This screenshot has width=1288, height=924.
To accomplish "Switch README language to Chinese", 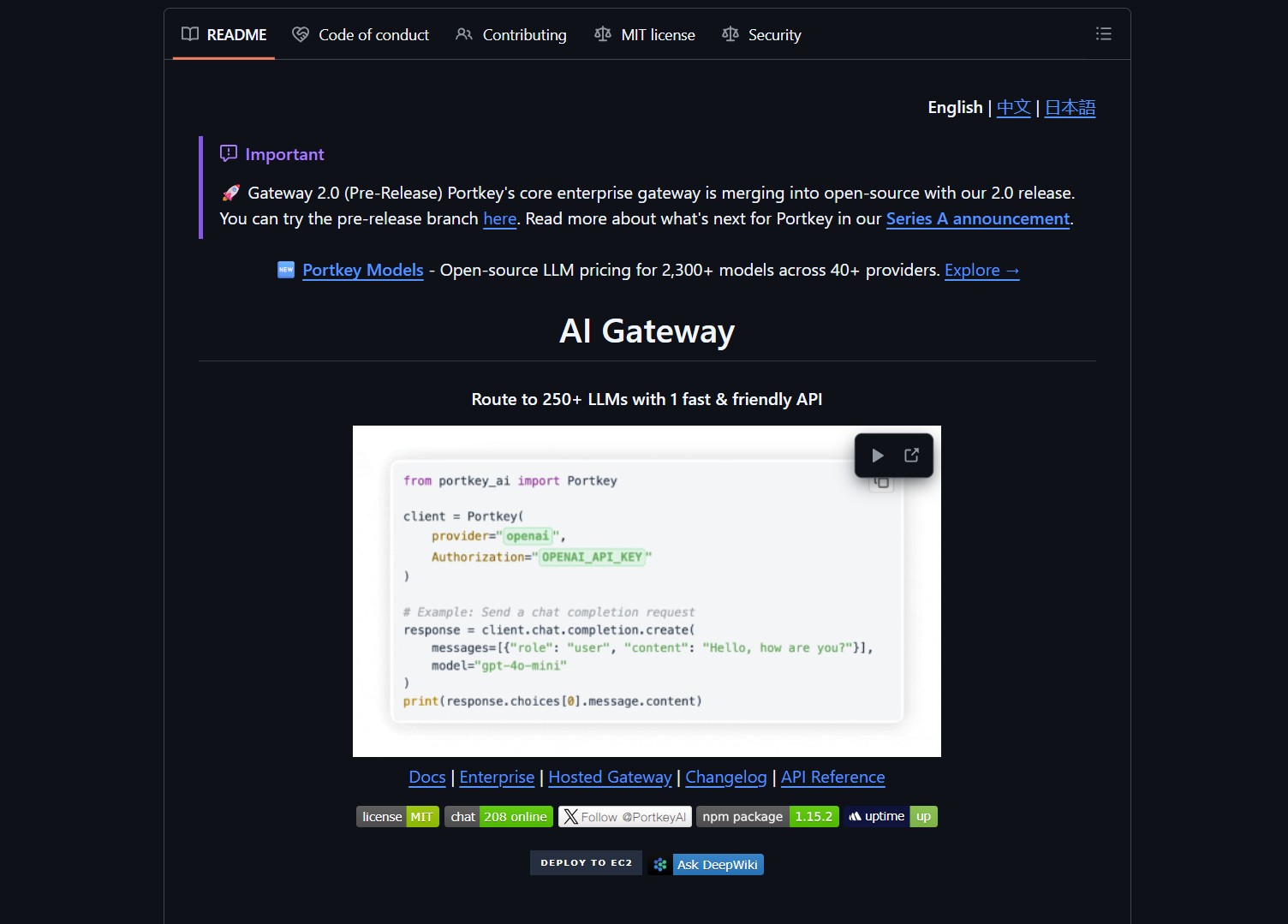I will (x=1013, y=108).
